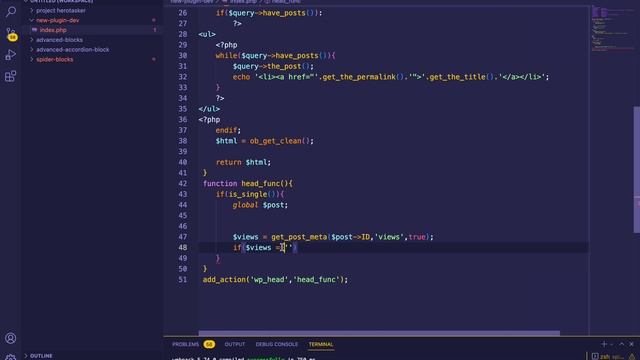
Task: Switch to the Problems tab
Action: coord(185,344)
